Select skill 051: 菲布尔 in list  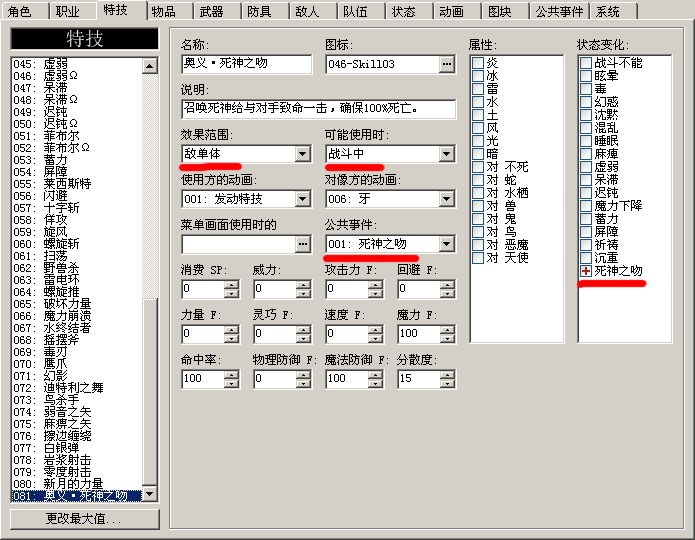[x=76, y=136]
